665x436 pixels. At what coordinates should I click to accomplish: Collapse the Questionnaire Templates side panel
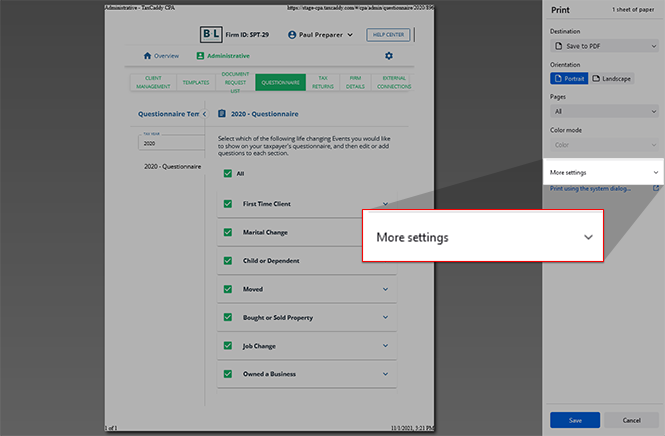(x=204, y=114)
